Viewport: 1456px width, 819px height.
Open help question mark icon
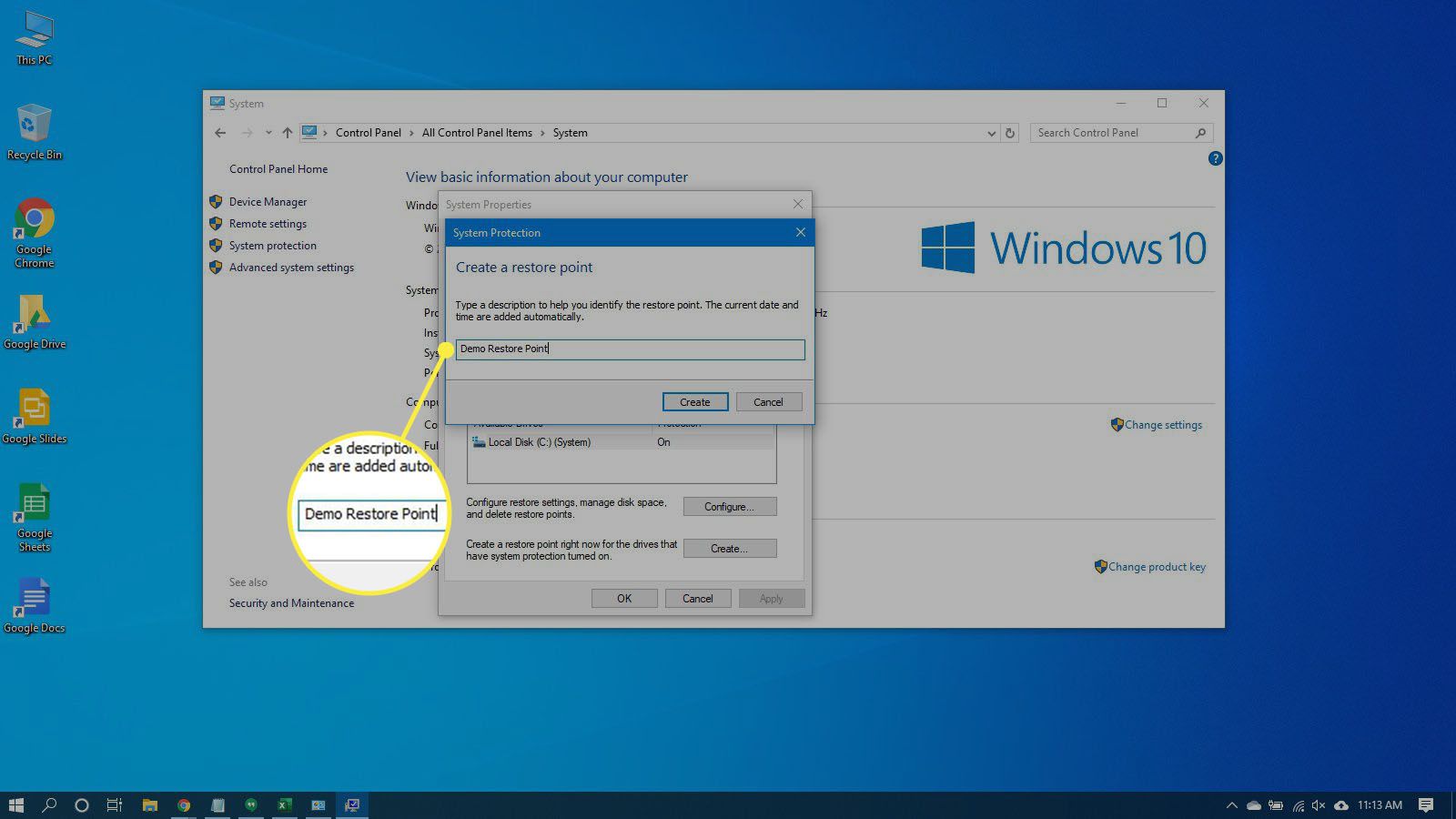1215,158
